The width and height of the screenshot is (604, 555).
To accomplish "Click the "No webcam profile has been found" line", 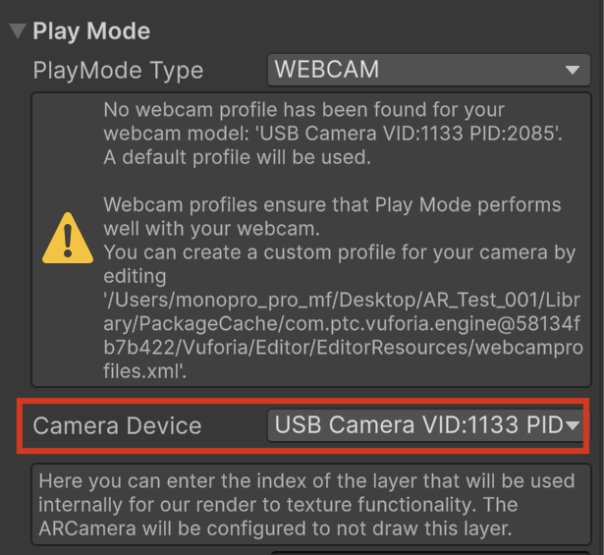I will [304, 109].
